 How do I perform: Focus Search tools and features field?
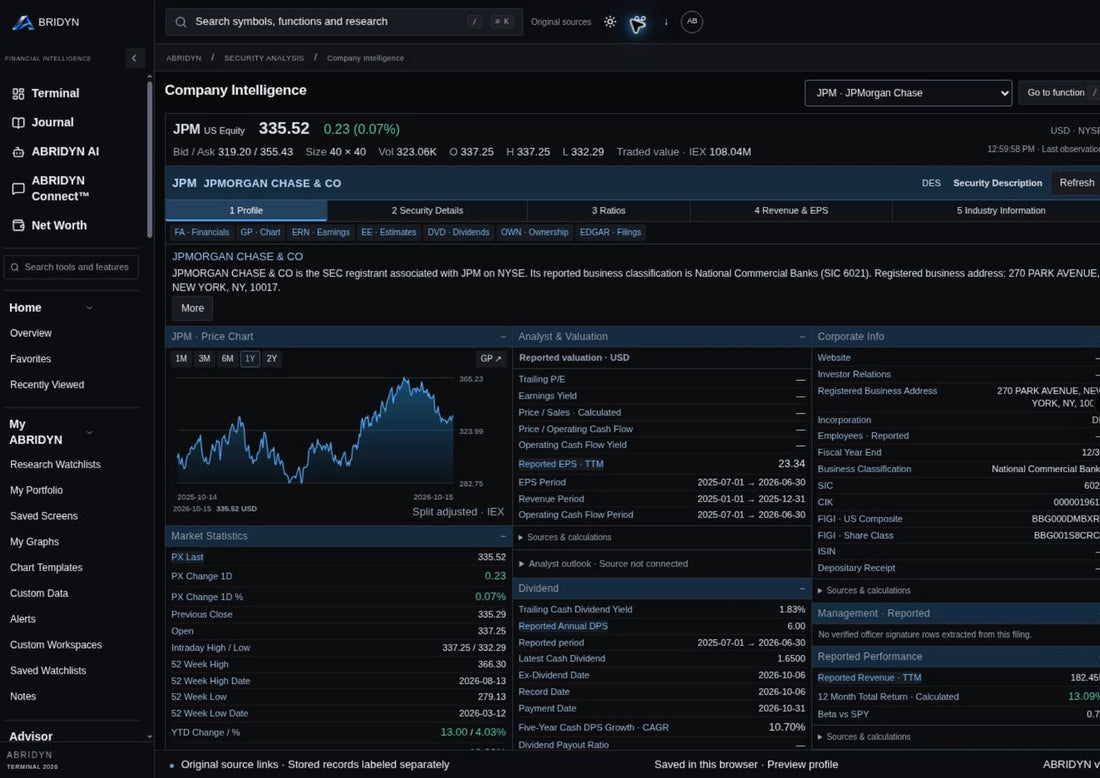tap(71, 267)
